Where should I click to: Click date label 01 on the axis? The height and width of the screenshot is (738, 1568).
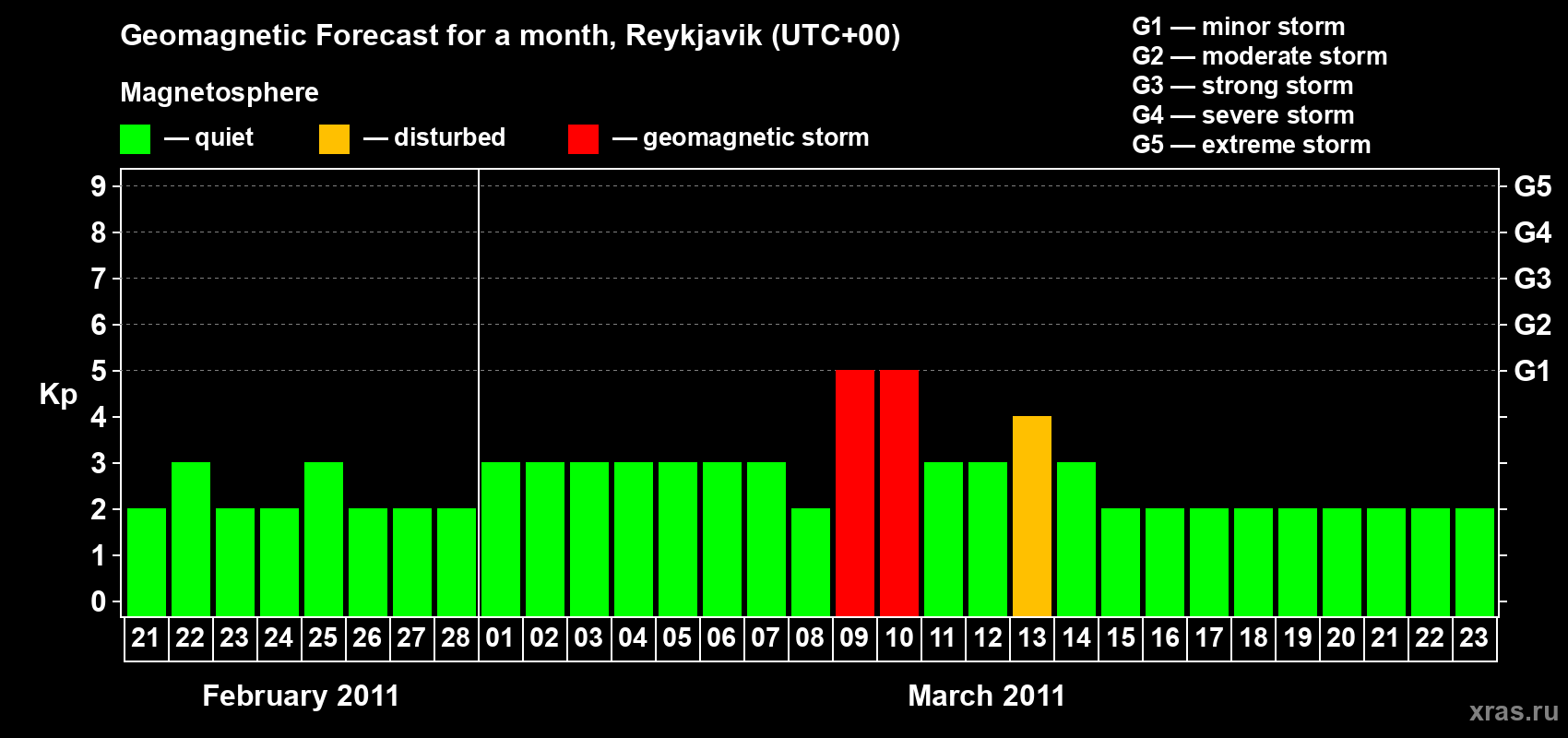point(500,637)
